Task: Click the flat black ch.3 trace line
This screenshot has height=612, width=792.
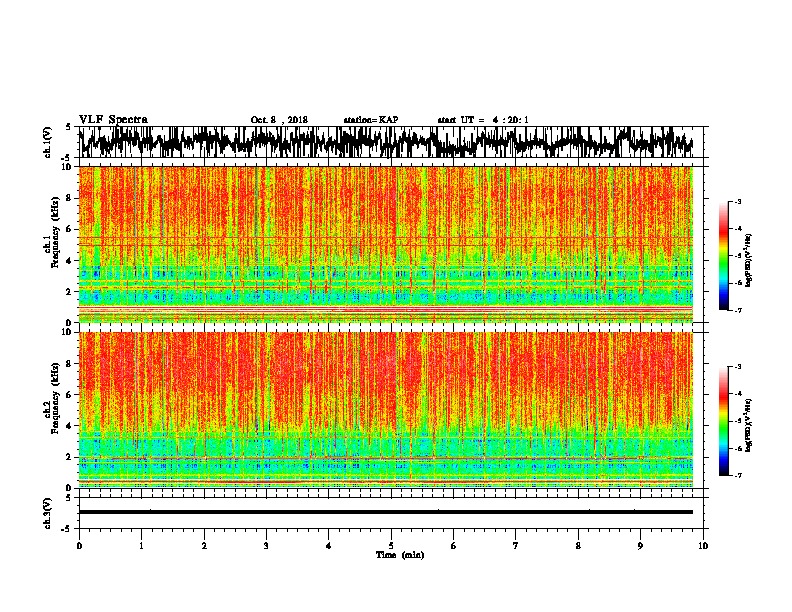Action: (x=386, y=512)
